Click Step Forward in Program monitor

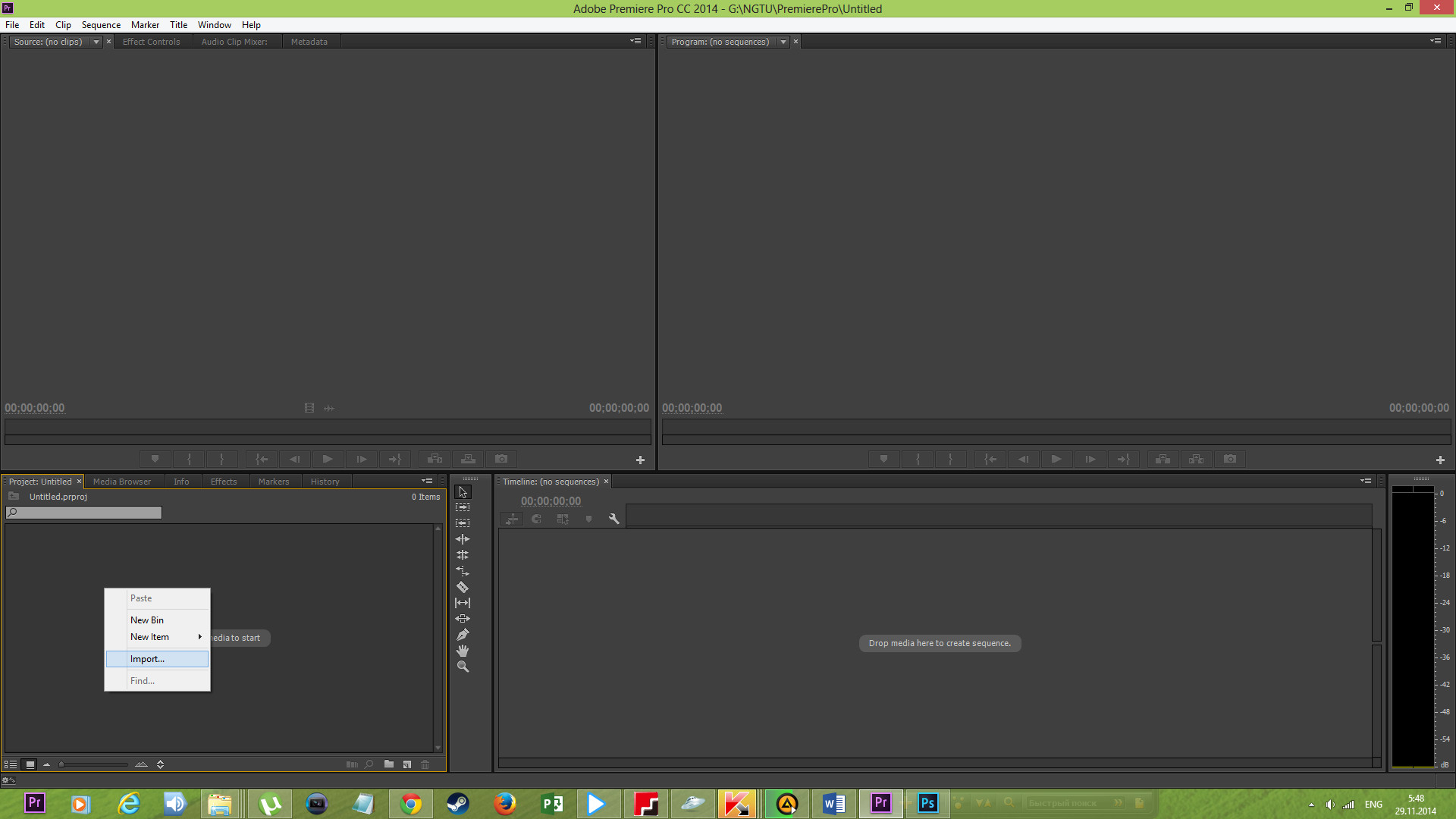(x=1090, y=459)
